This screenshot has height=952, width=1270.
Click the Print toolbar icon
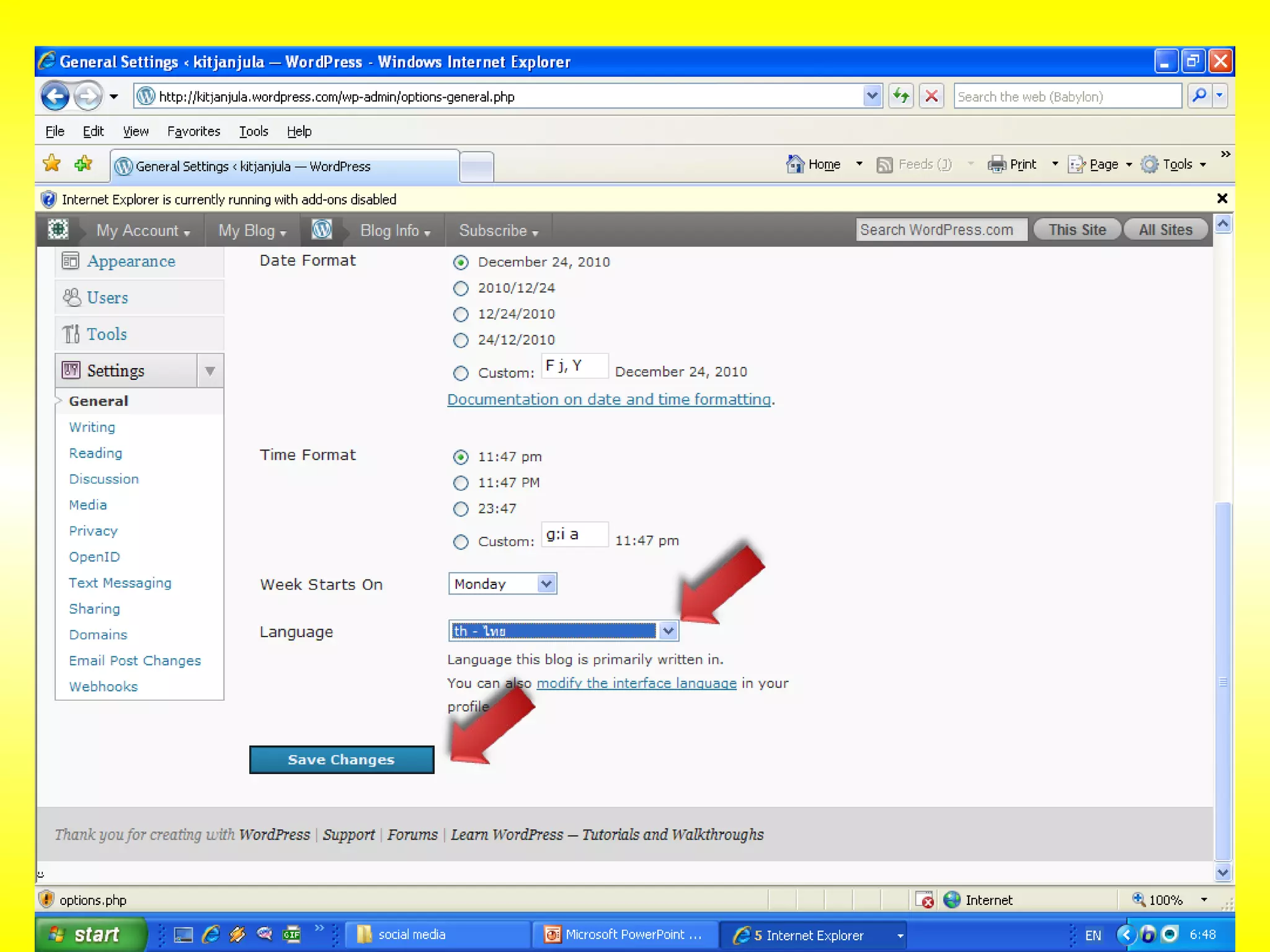click(997, 164)
